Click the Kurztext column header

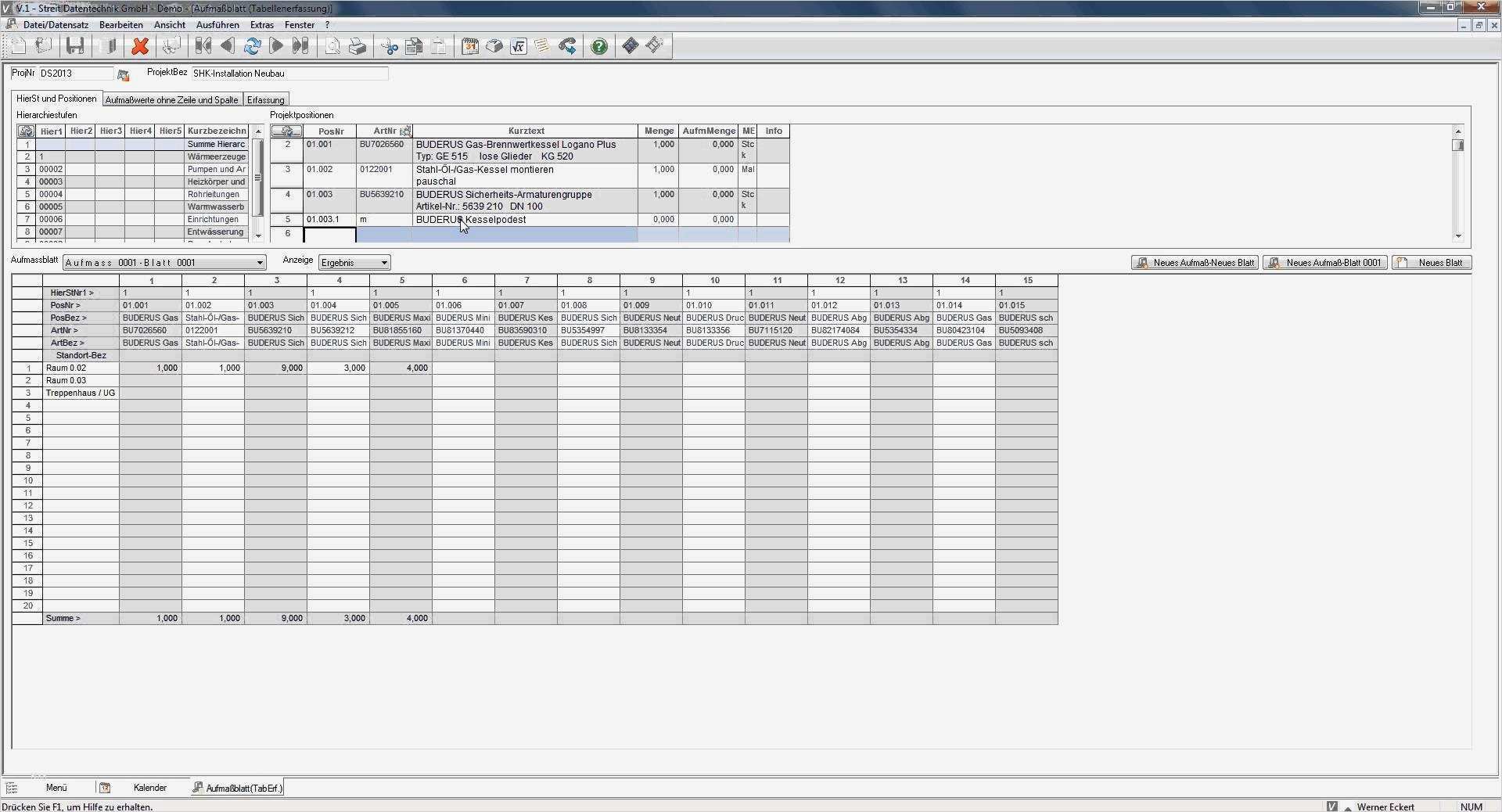click(526, 131)
